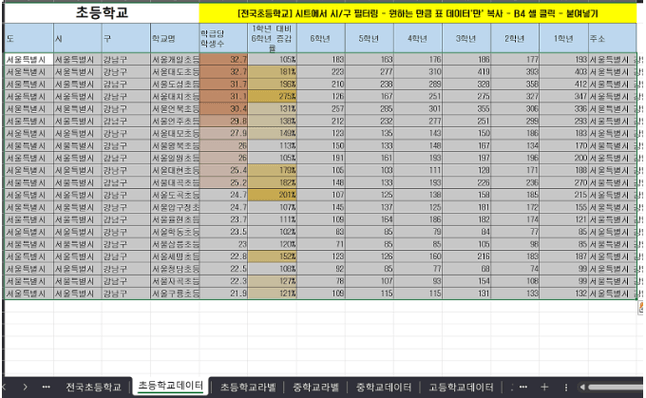Click the horizontal scrollbar left arrow

(x=582, y=387)
